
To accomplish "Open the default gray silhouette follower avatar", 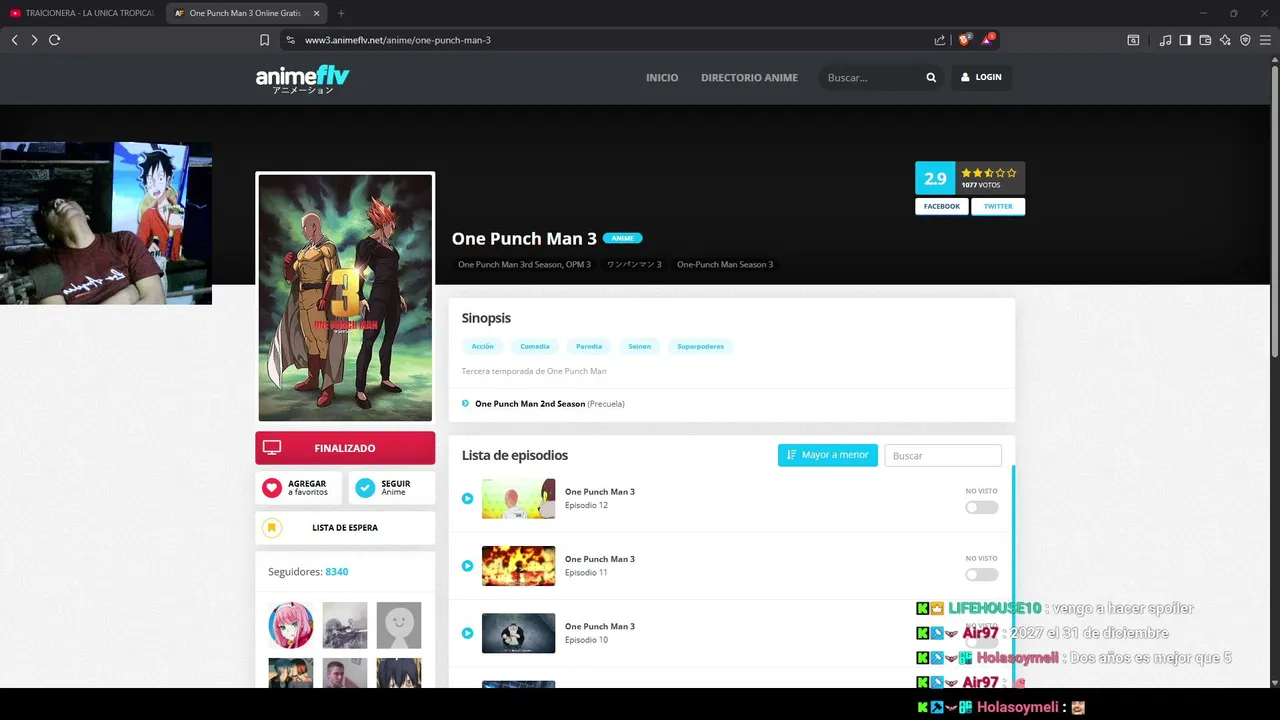I will [x=399, y=625].
